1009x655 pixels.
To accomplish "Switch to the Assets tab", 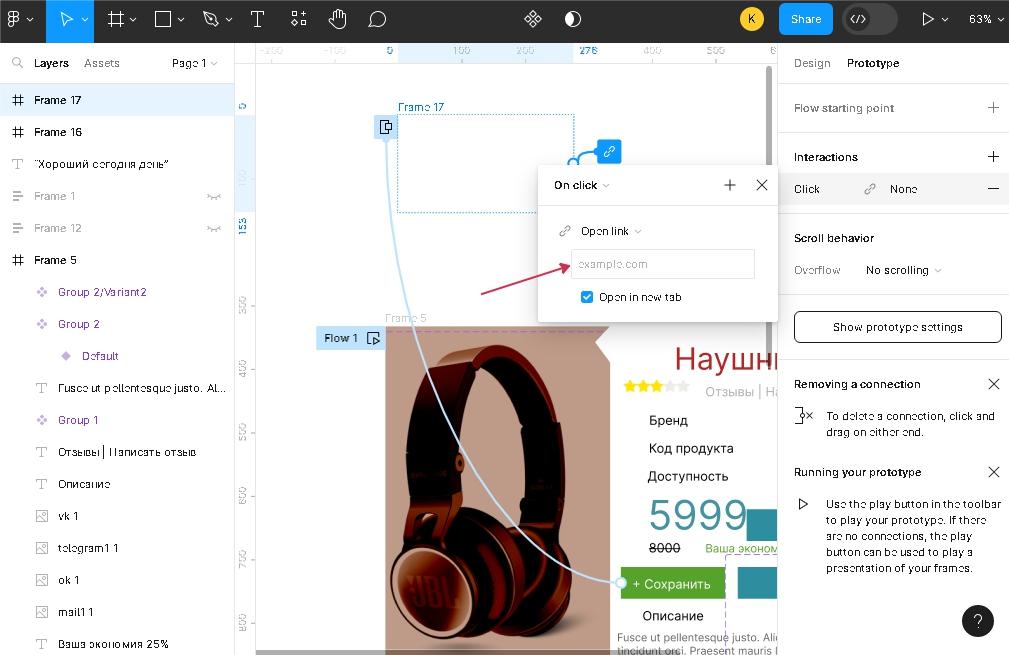I will click(102, 63).
